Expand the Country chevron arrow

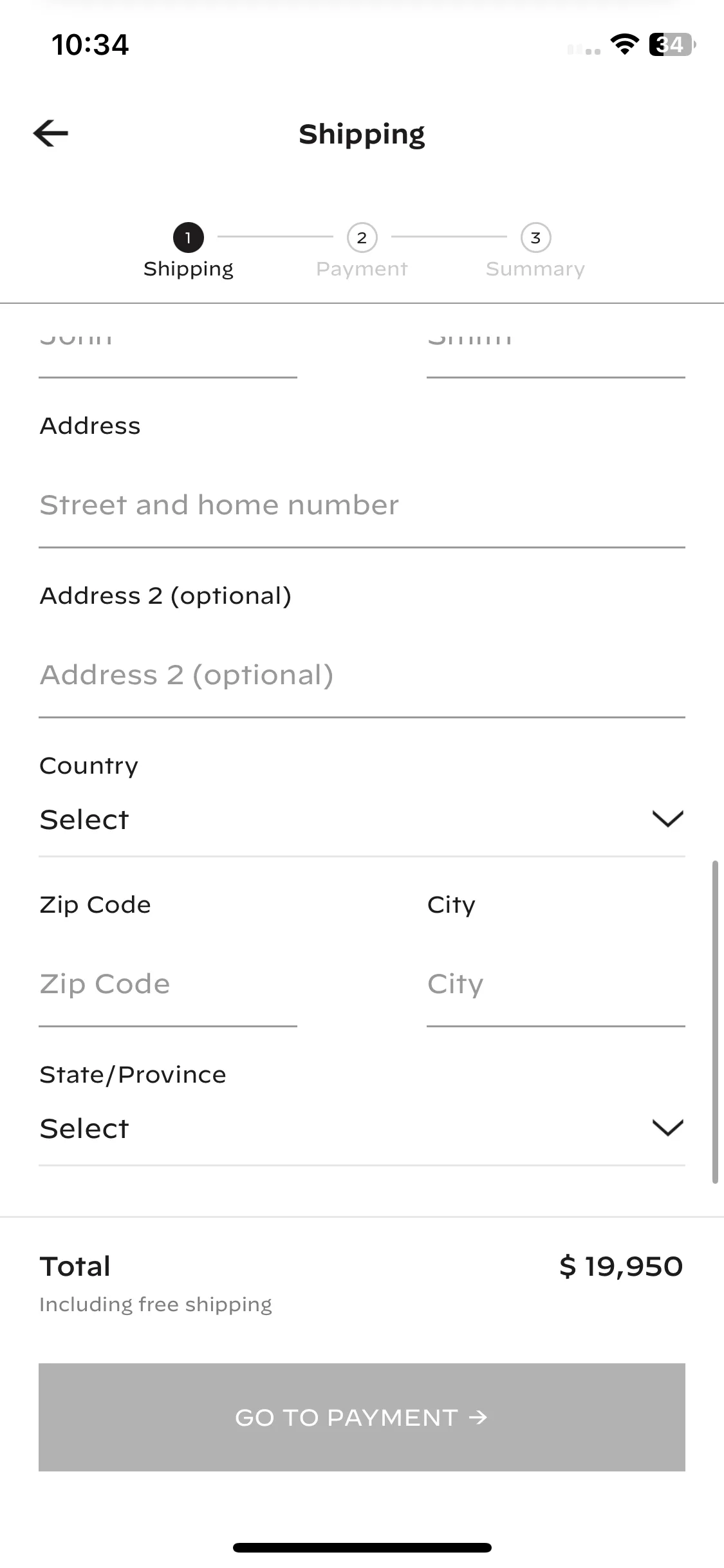pos(667,819)
